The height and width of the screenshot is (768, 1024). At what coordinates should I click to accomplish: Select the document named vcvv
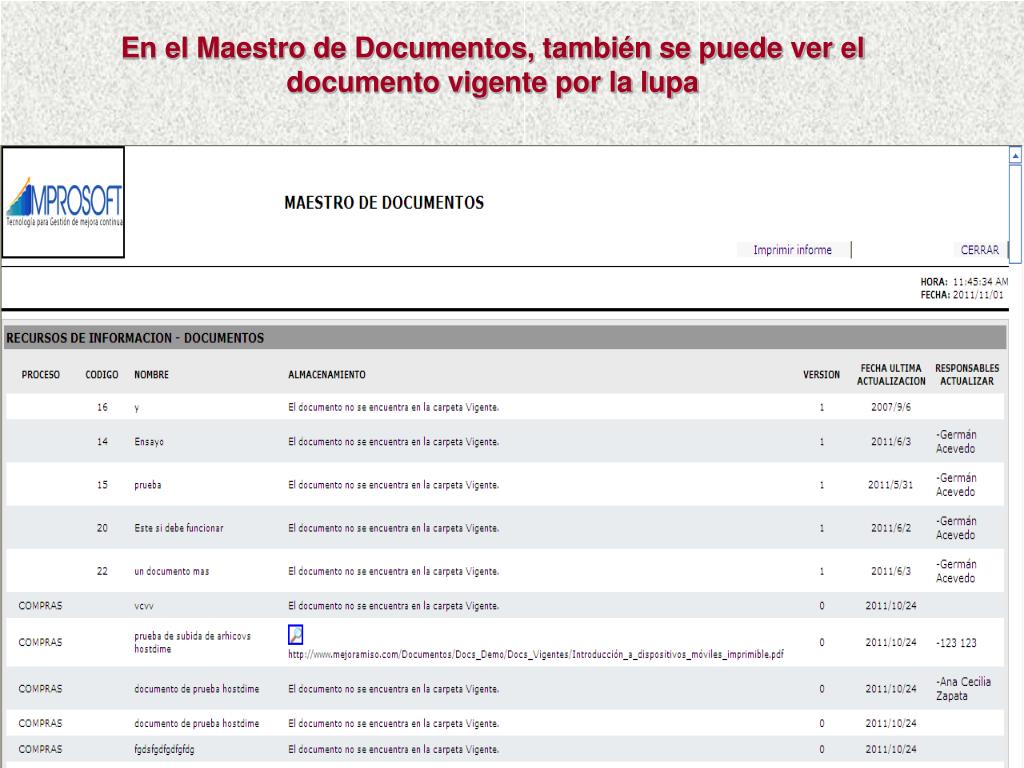tap(144, 606)
